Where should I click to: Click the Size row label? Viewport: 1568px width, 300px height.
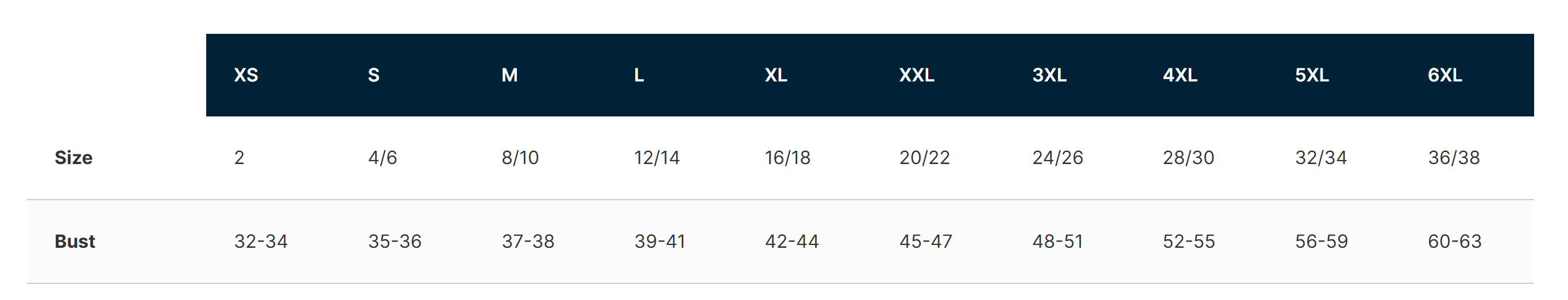tap(74, 158)
